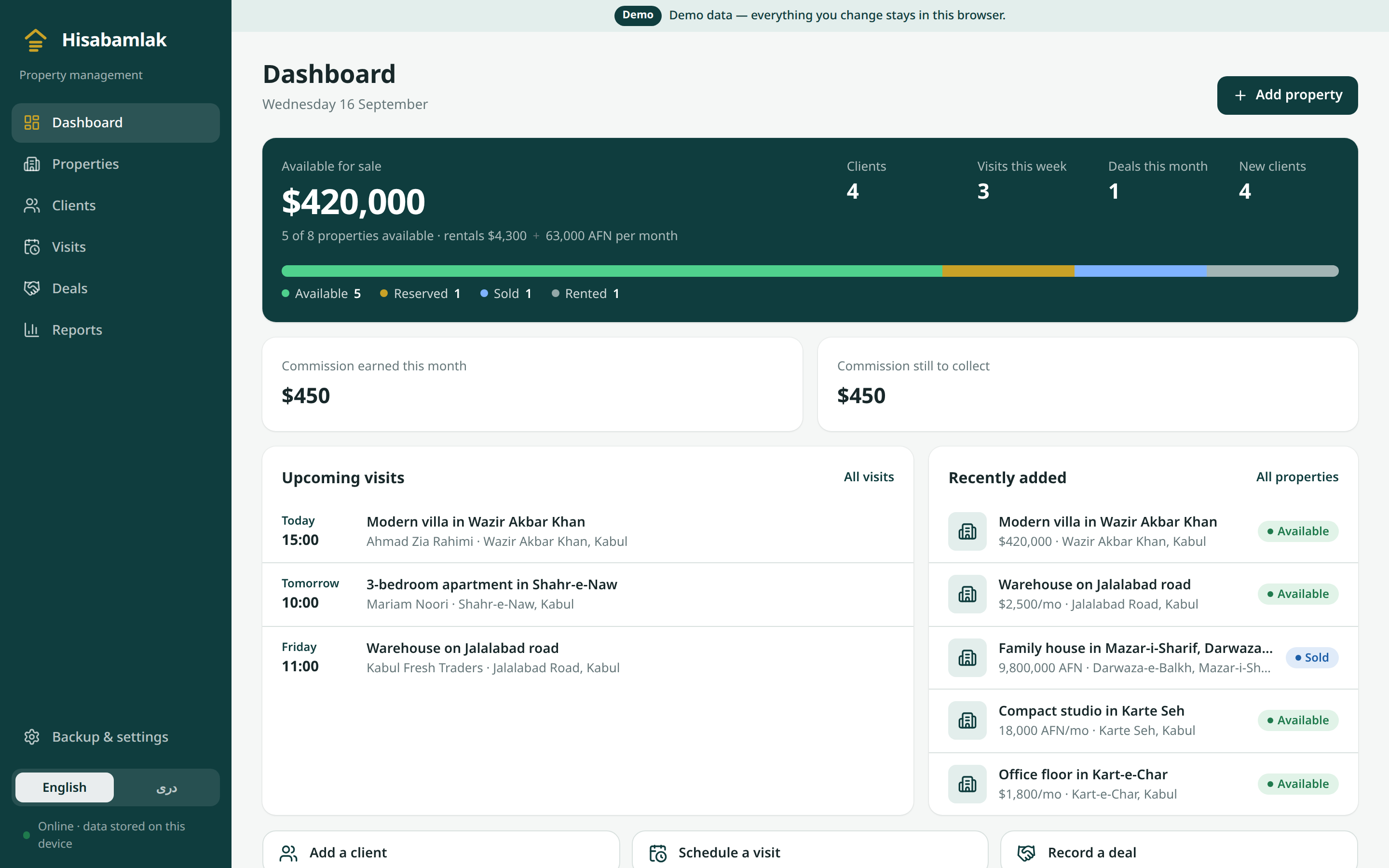Screen dimensions: 1389x868
Task: Click building icon beside Compact studio in Karte Seh
Action: pyautogui.click(x=967, y=720)
